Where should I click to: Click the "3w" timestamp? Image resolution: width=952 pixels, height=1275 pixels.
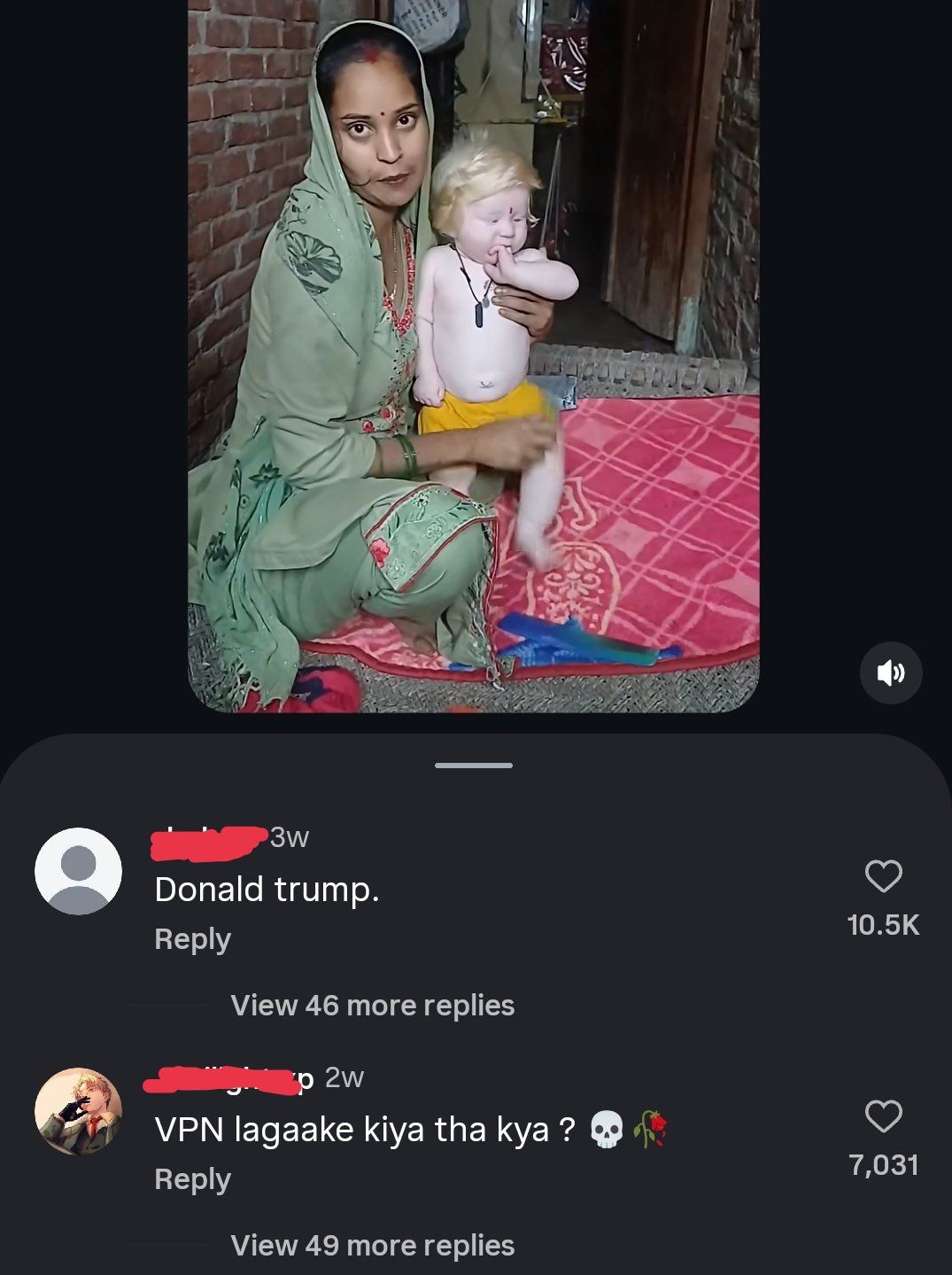[x=290, y=836]
